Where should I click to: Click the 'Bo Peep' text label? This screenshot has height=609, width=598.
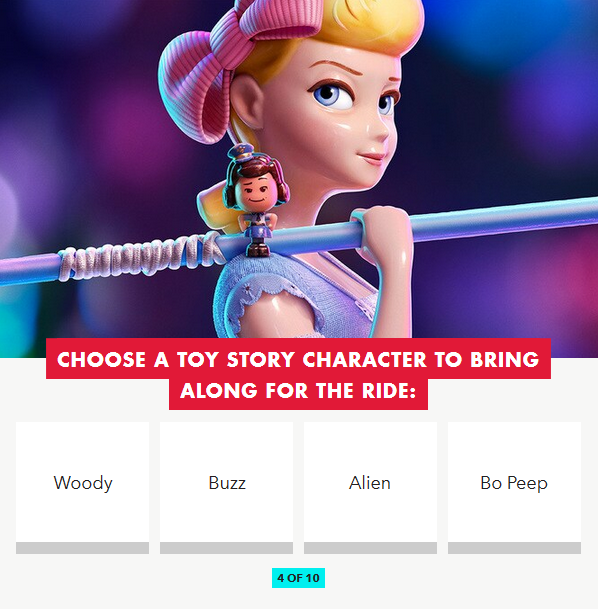coord(514,484)
